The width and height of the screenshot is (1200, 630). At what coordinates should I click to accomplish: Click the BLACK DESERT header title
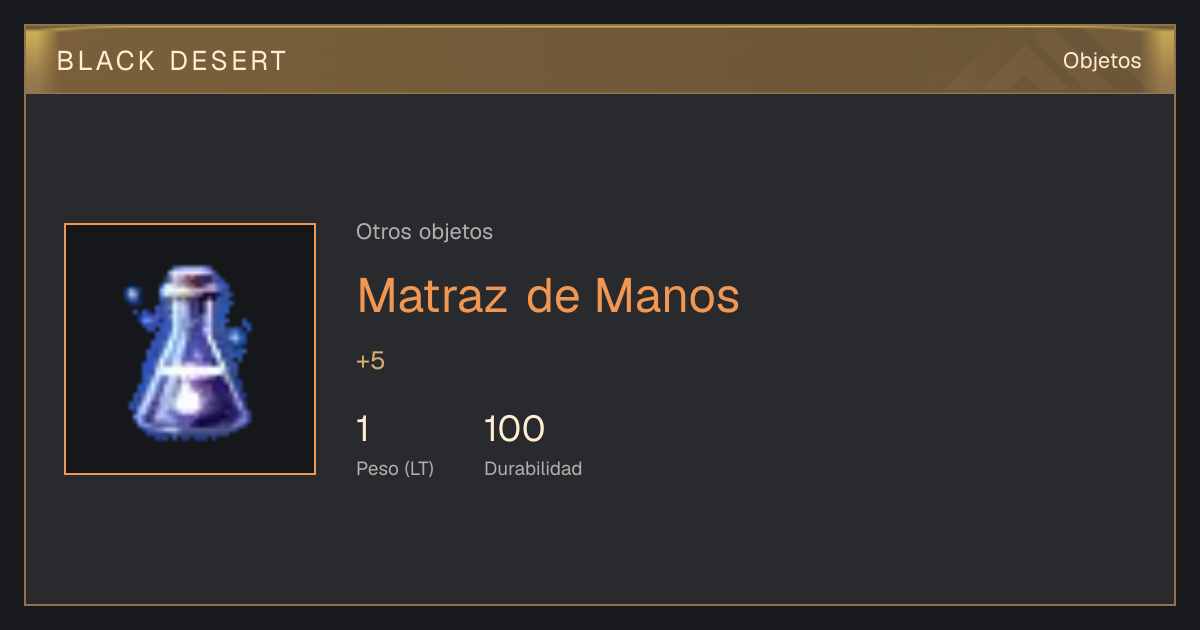172,61
